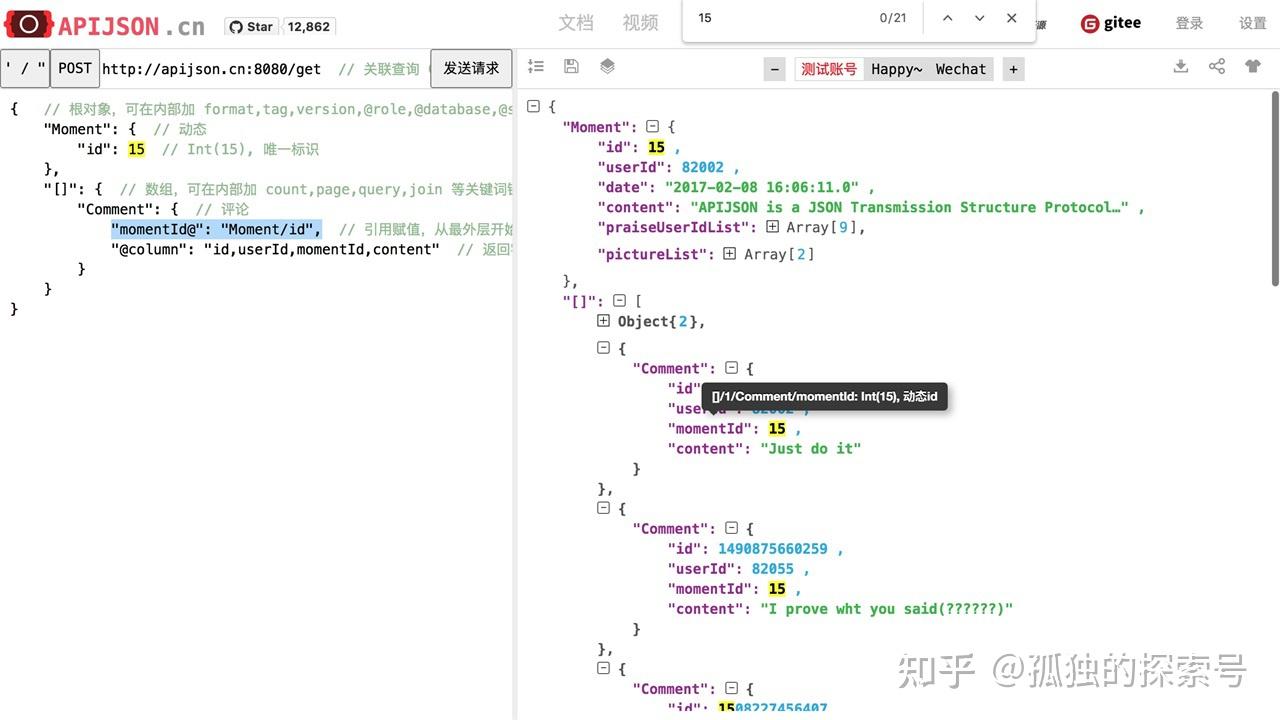Expand the Object{2} item

603,321
